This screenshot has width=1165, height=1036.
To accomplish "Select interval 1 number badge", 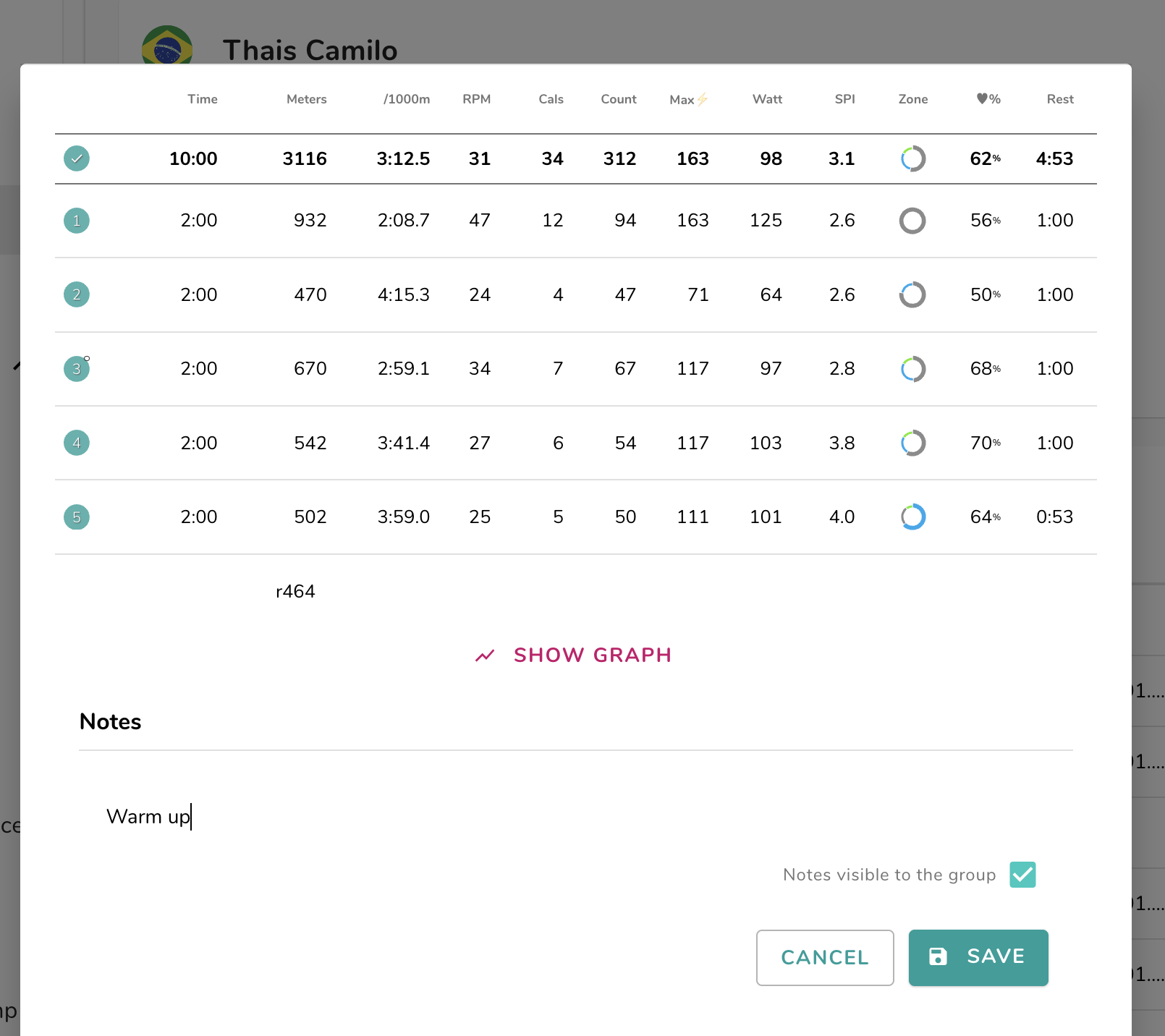I will coord(77,221).
